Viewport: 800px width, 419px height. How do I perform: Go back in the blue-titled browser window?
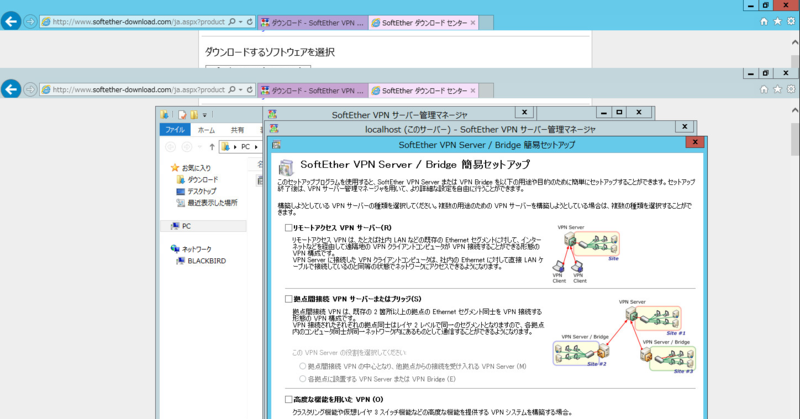point(11,21)
